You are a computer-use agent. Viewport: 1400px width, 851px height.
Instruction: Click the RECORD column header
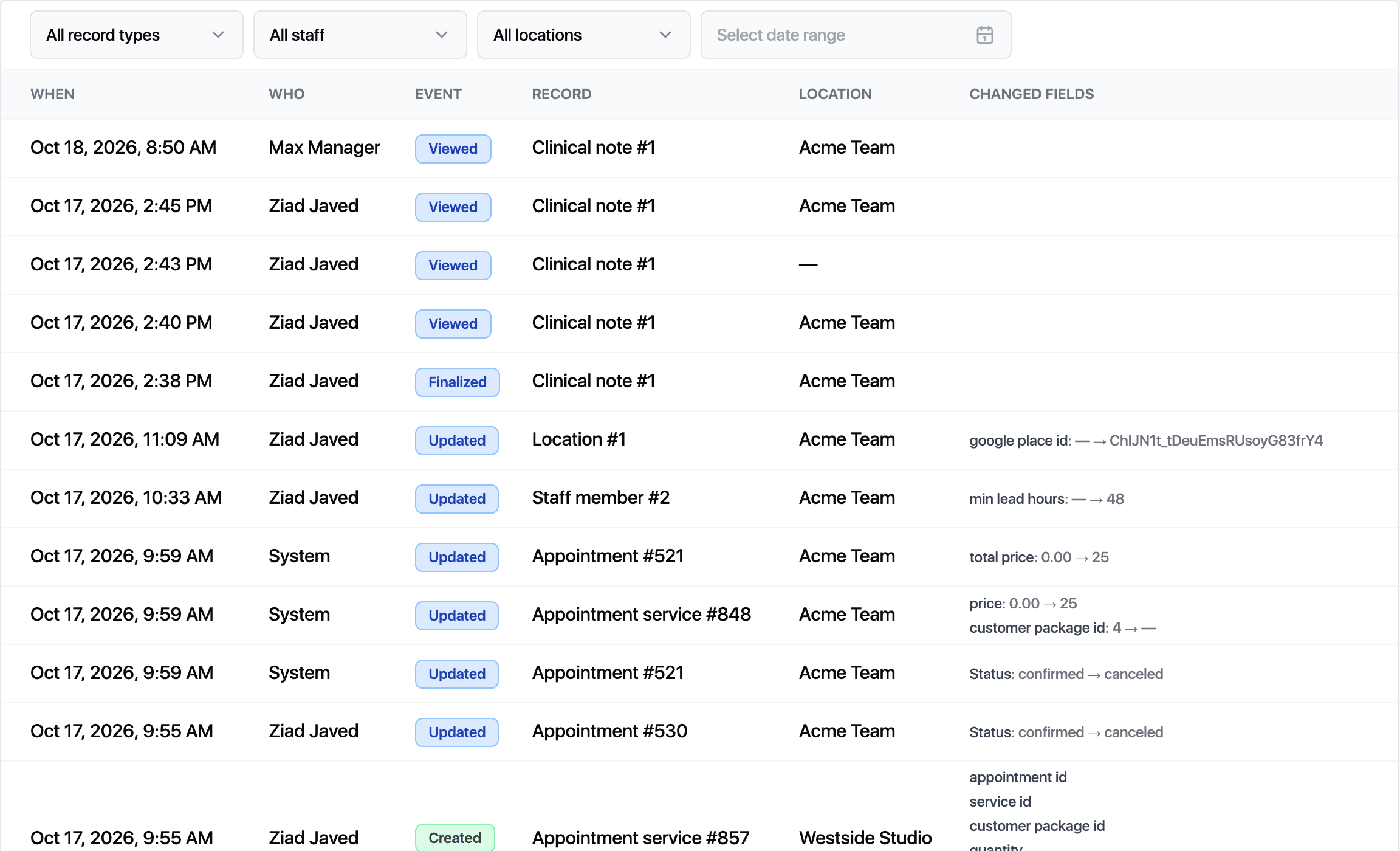561,94
